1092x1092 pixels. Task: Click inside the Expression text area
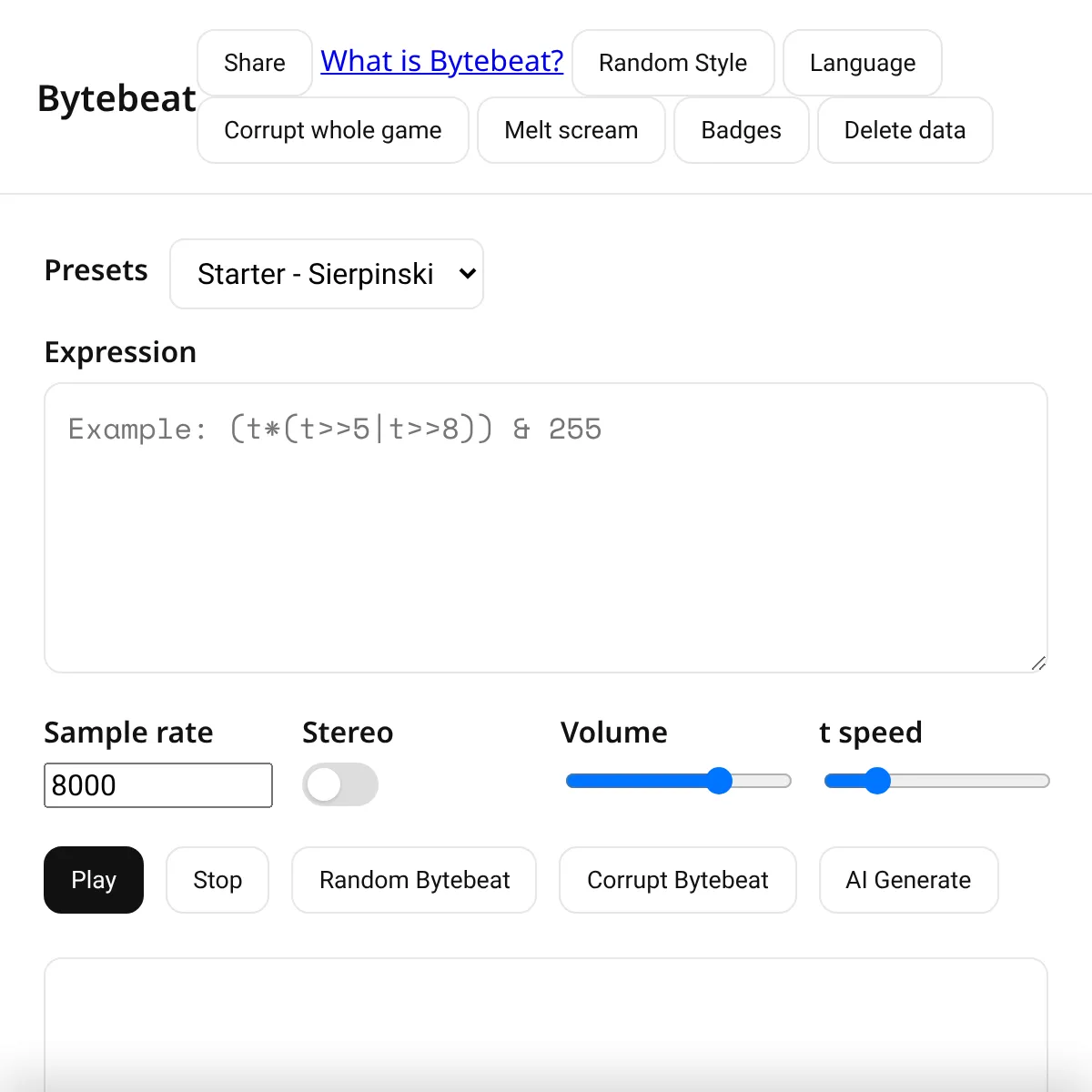546,528
